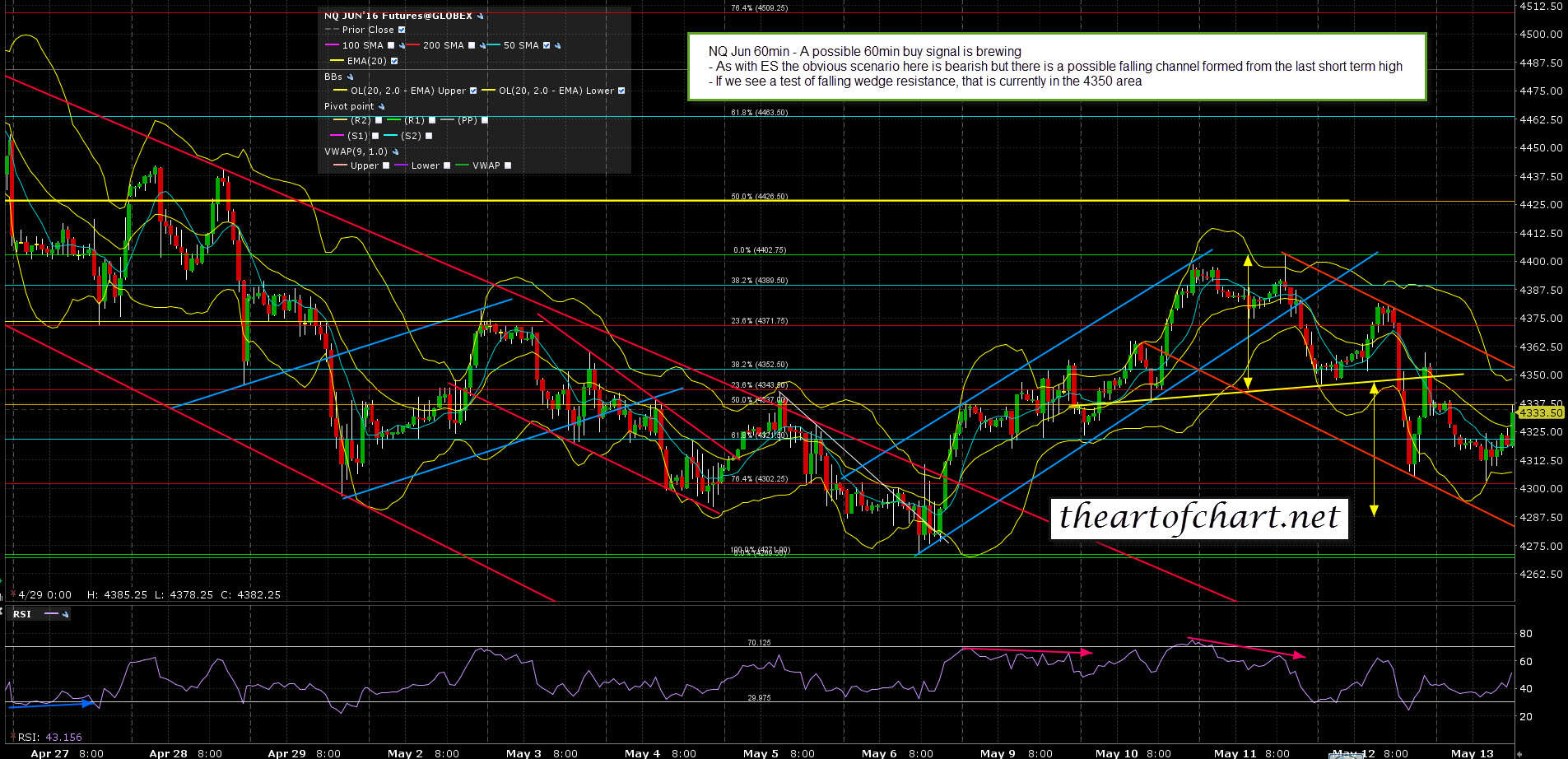Image resolution: width=1568 pixels, height=759 pixels.
Task: Open Pivot point settings wrench
Action: point(381,107)
